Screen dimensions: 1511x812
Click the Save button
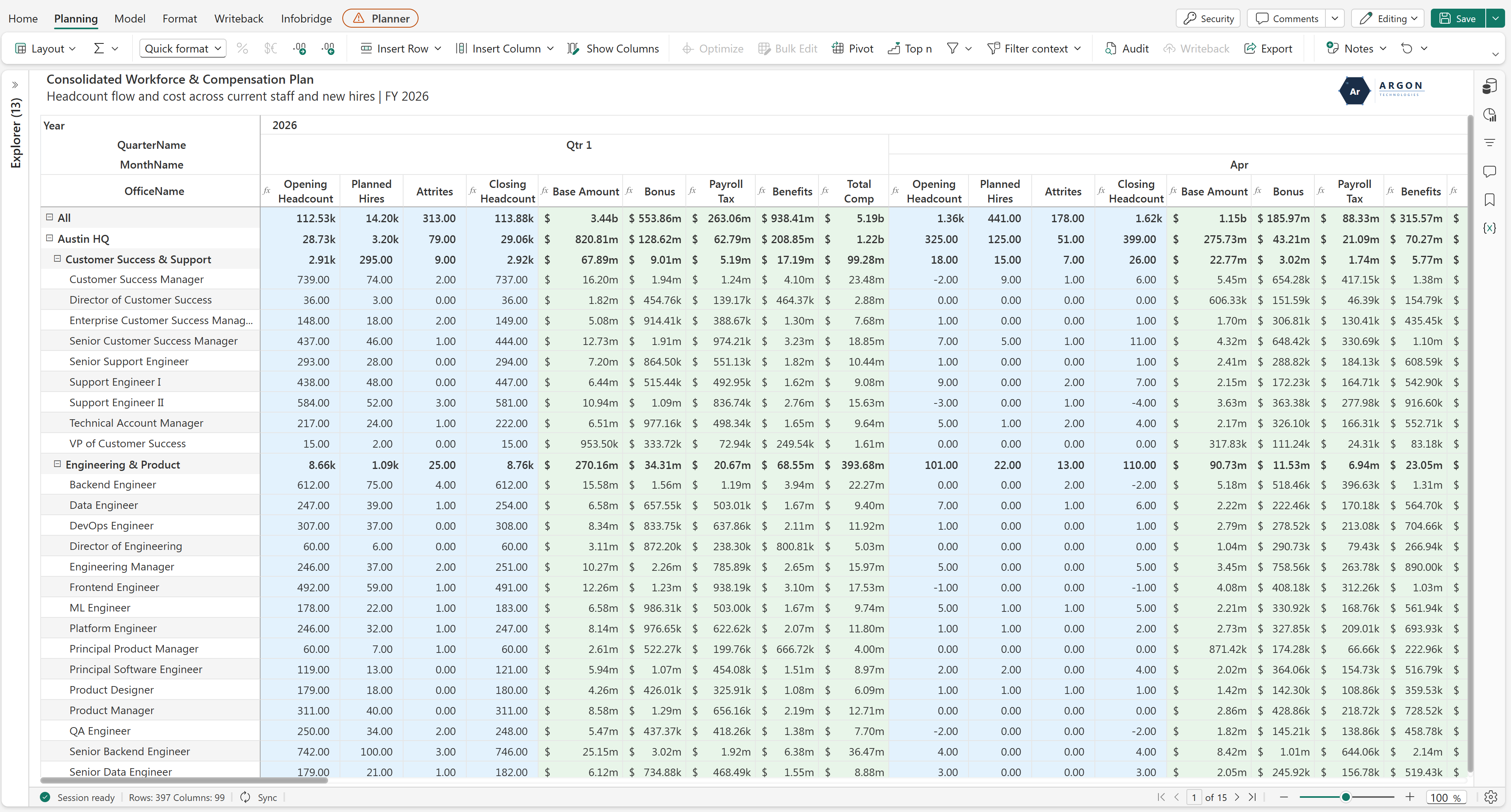pos(1458,18)
